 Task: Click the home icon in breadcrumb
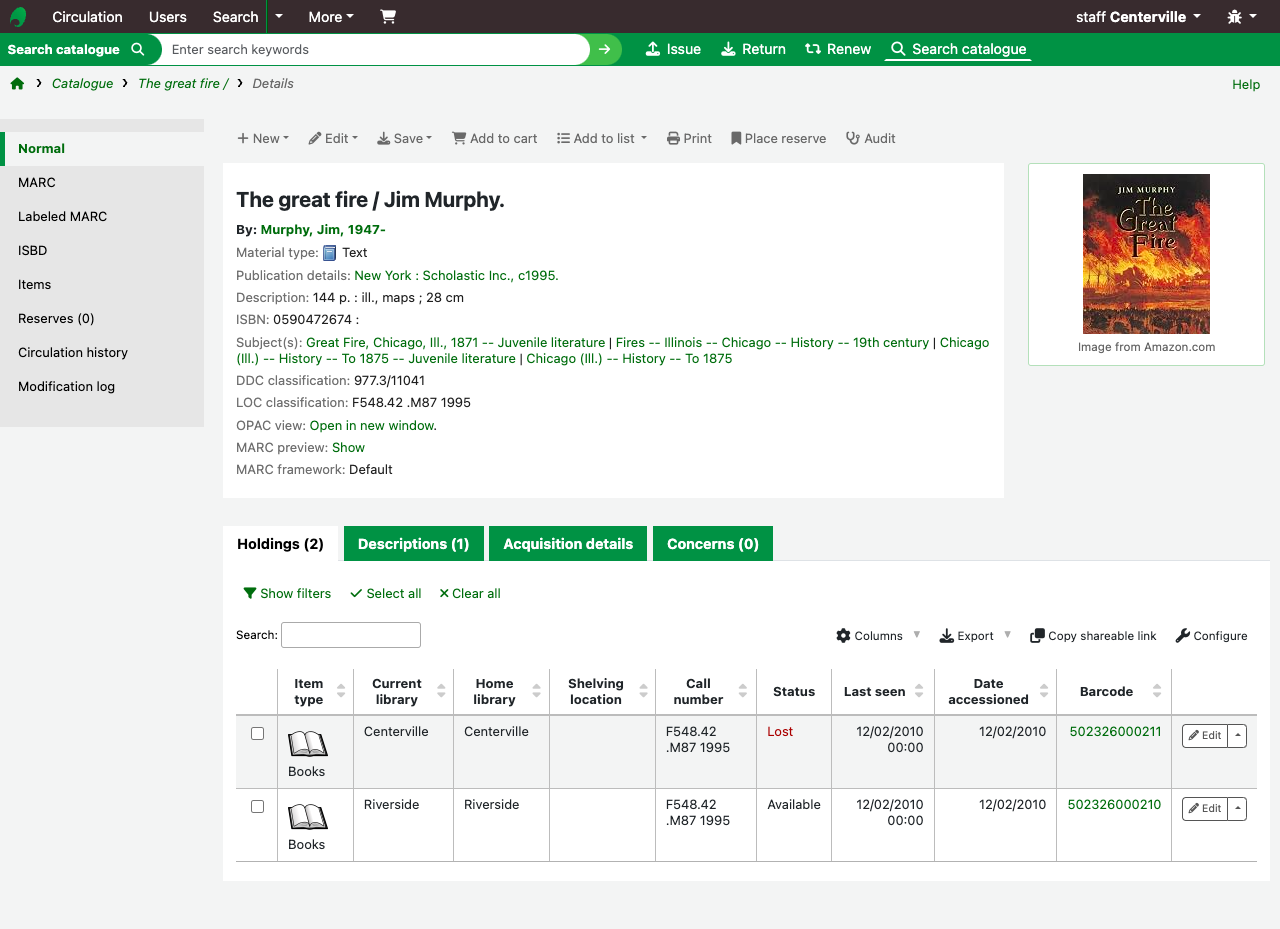(x=17, y=83)
